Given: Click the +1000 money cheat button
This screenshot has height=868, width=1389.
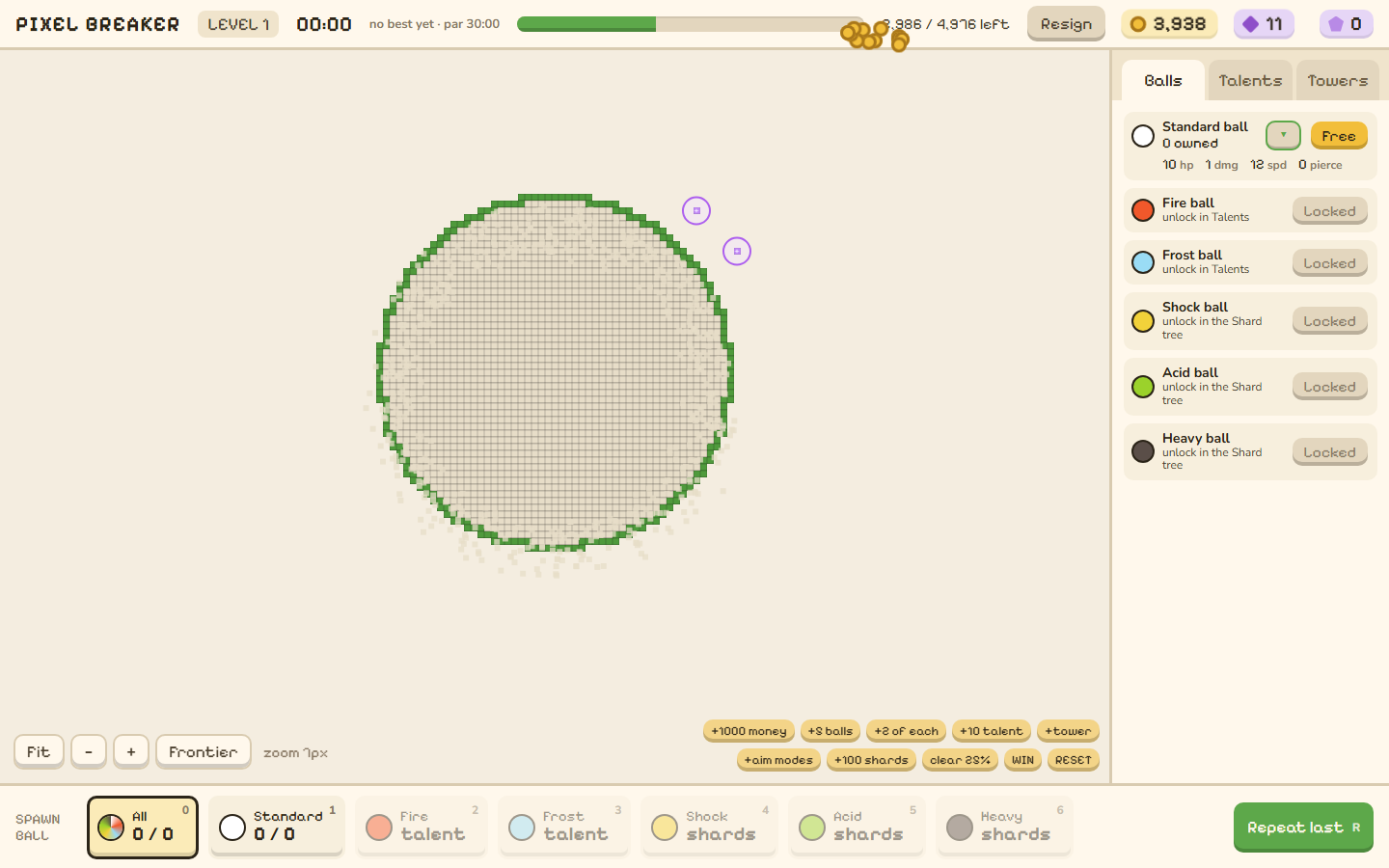Looking at the screenshot, I should click(749, 731).
